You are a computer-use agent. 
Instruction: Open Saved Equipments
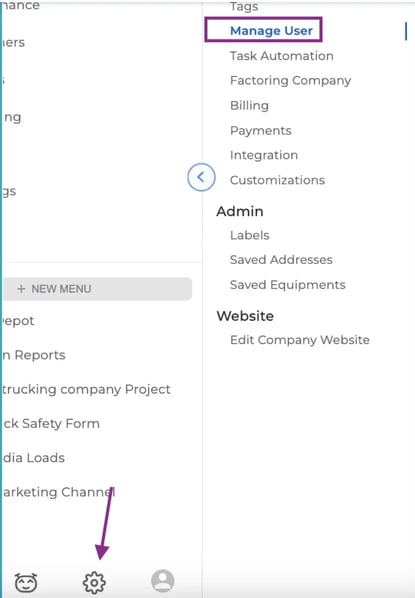coord(288,285)
